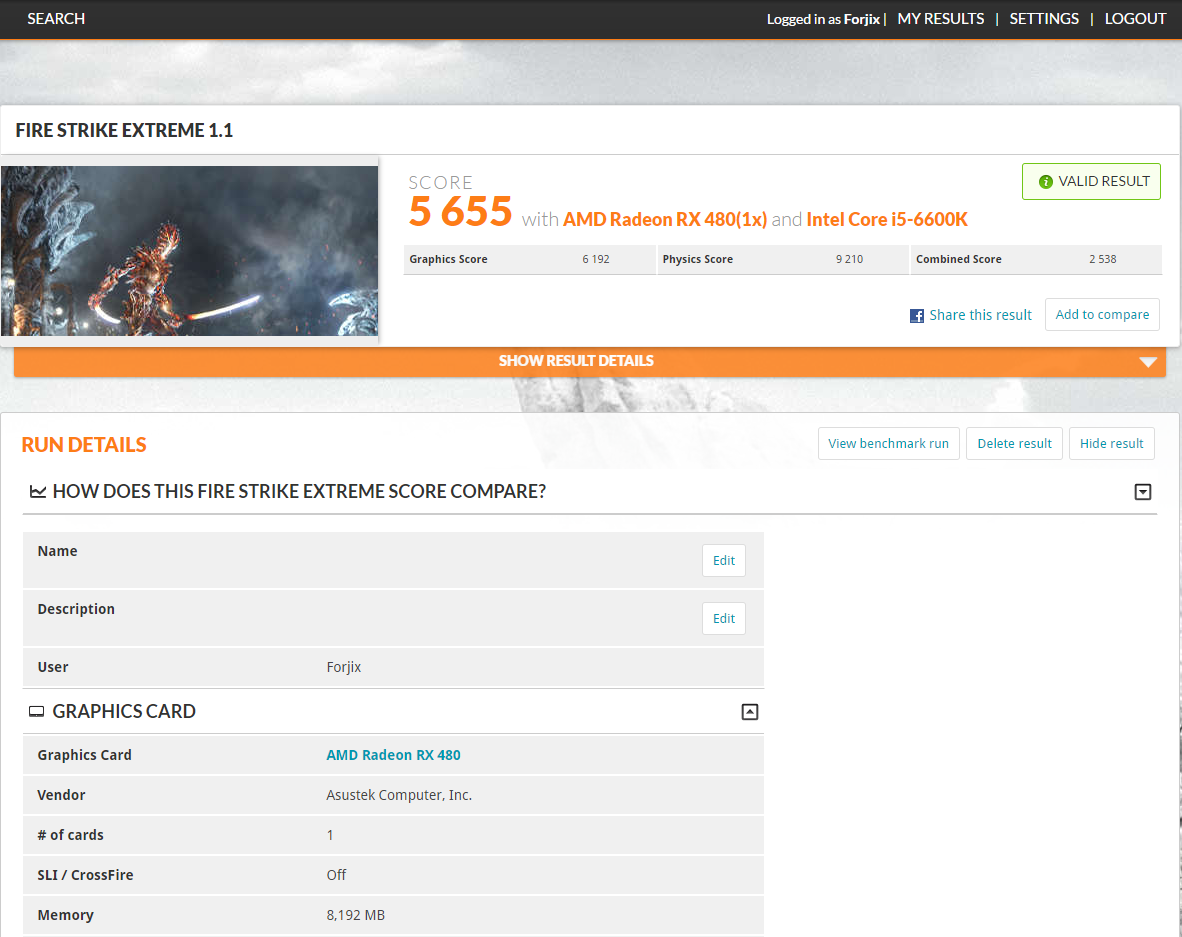Screen dimensions: 1182x937
Task: Click the '# of cards' value 1
Action: coord(330,835)
